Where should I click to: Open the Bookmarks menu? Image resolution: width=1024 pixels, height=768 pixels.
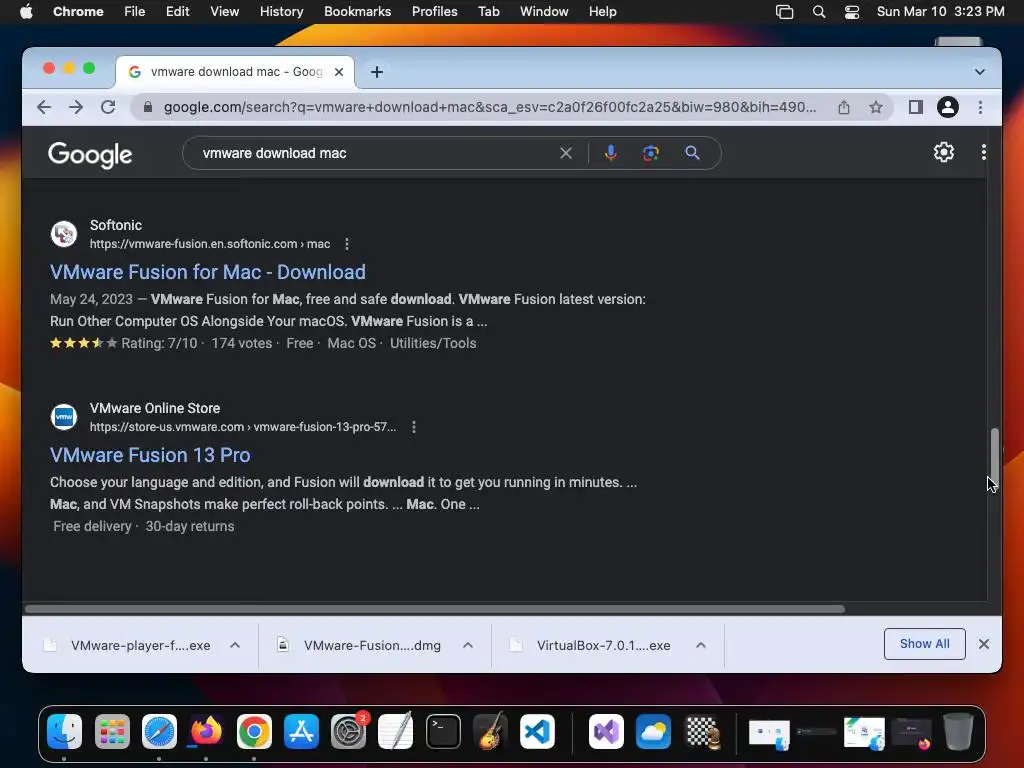[357, 12]
